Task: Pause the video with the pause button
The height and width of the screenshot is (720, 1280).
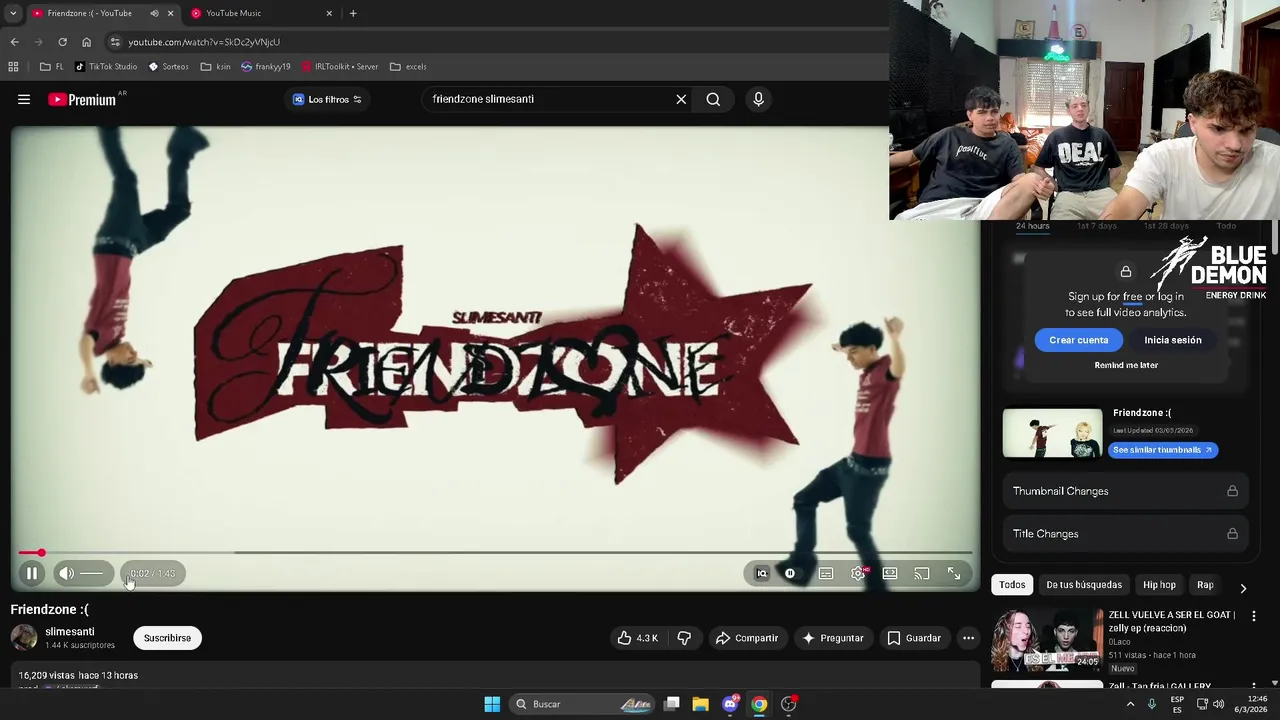Action: pyautogui.click(x=31, y=574)
